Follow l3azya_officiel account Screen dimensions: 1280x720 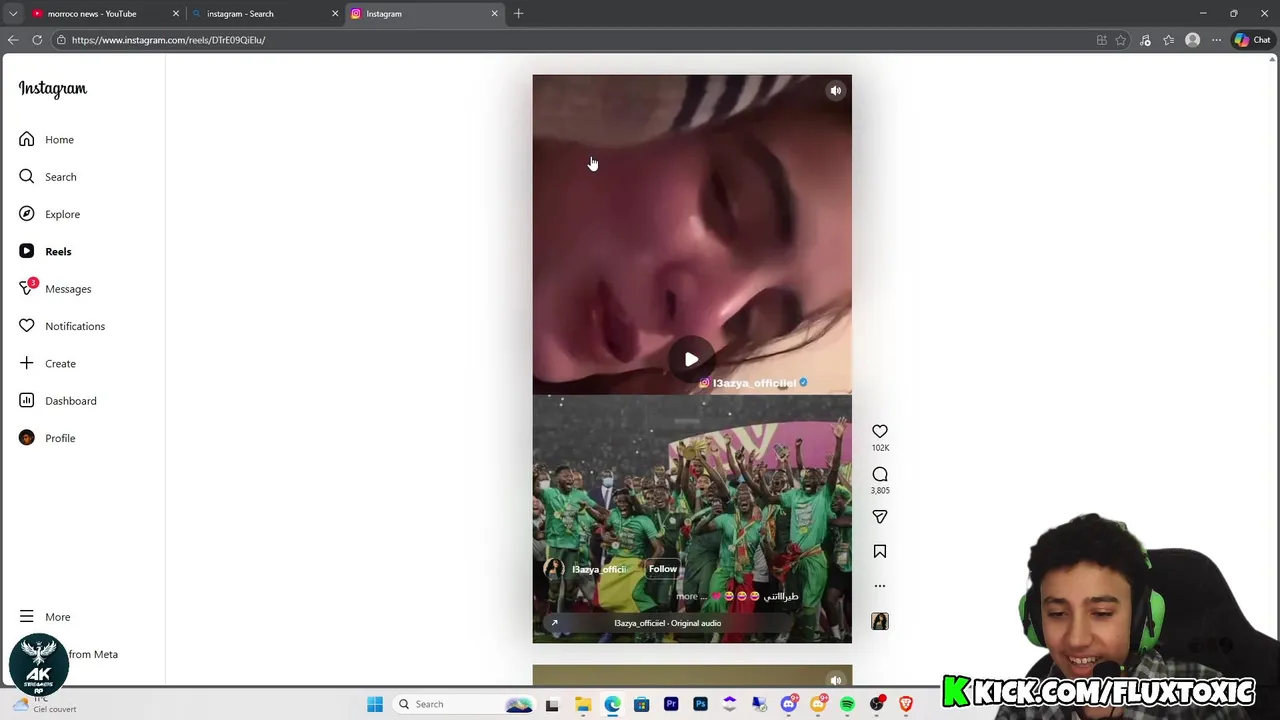663,569
